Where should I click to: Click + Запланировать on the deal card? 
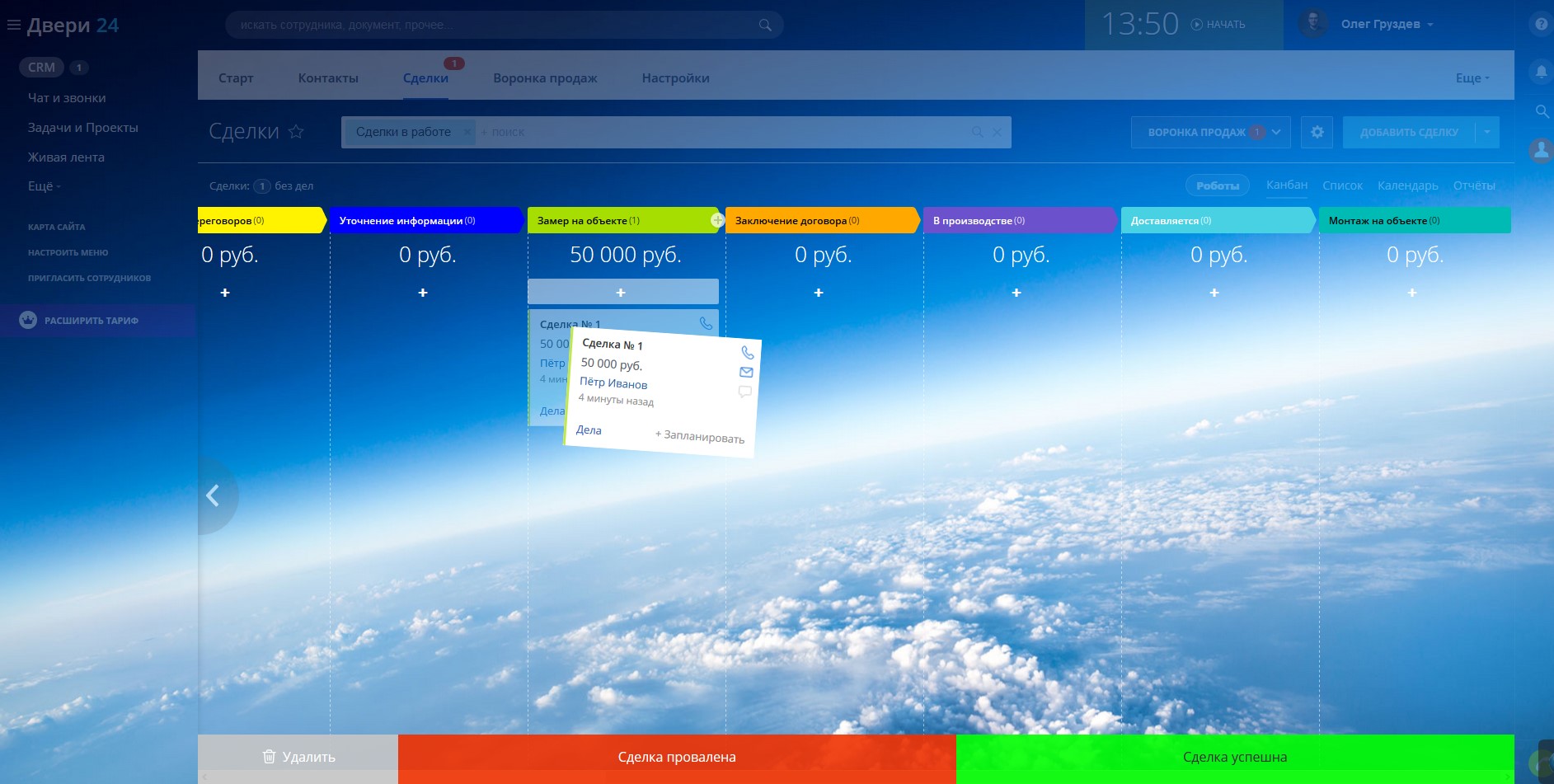(700, 436)
